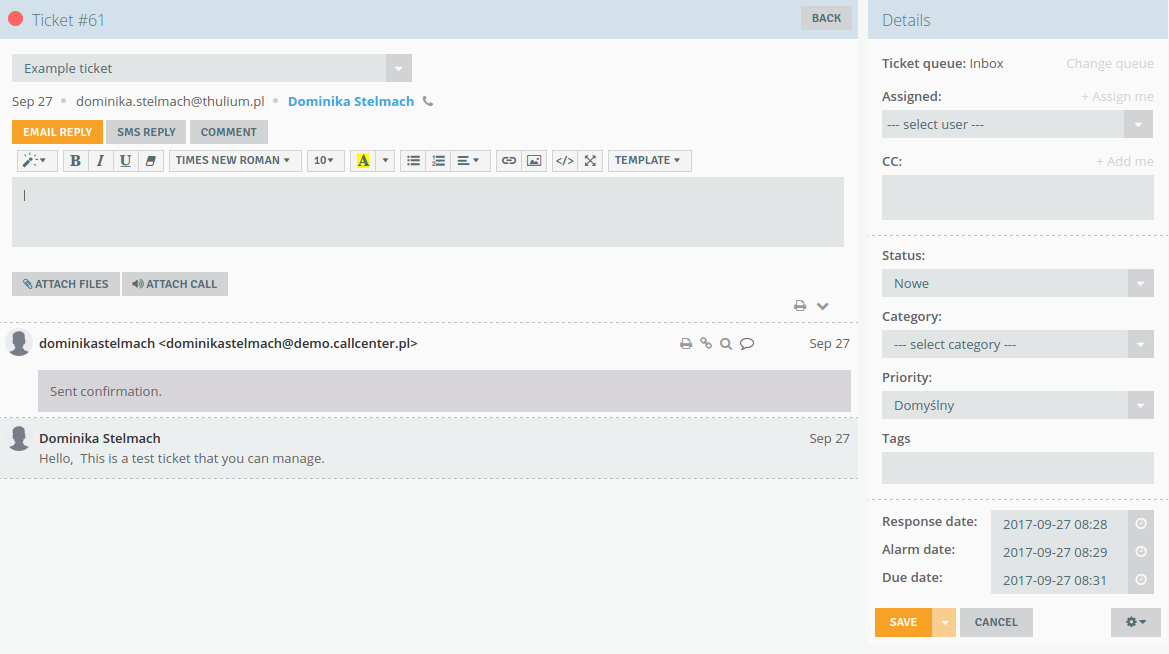
Task: Switch to code view
Action: (565, 160)
